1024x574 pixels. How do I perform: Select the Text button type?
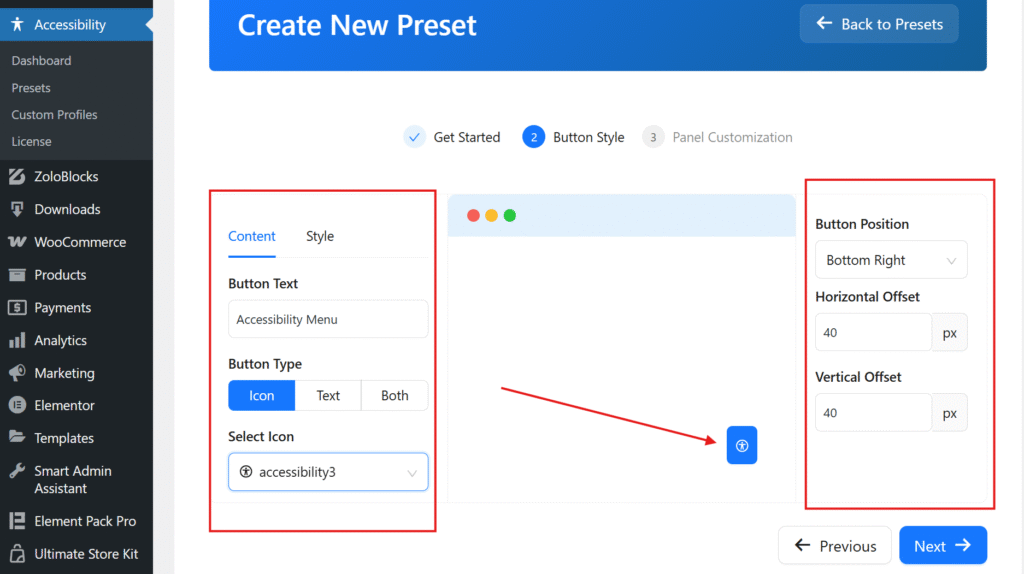328,396
